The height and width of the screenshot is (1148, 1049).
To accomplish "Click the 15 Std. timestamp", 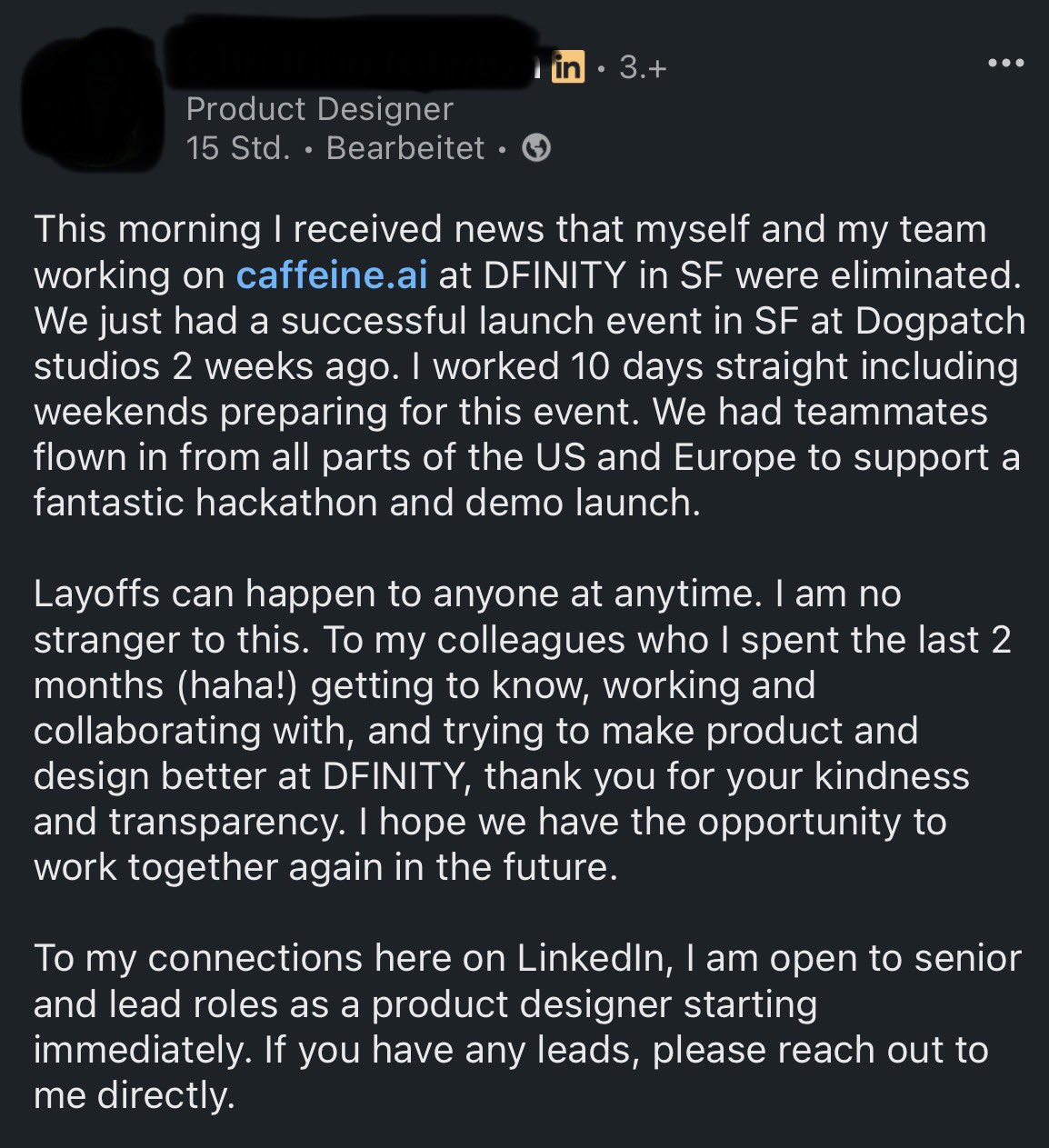I will click(x=238, y=147).
